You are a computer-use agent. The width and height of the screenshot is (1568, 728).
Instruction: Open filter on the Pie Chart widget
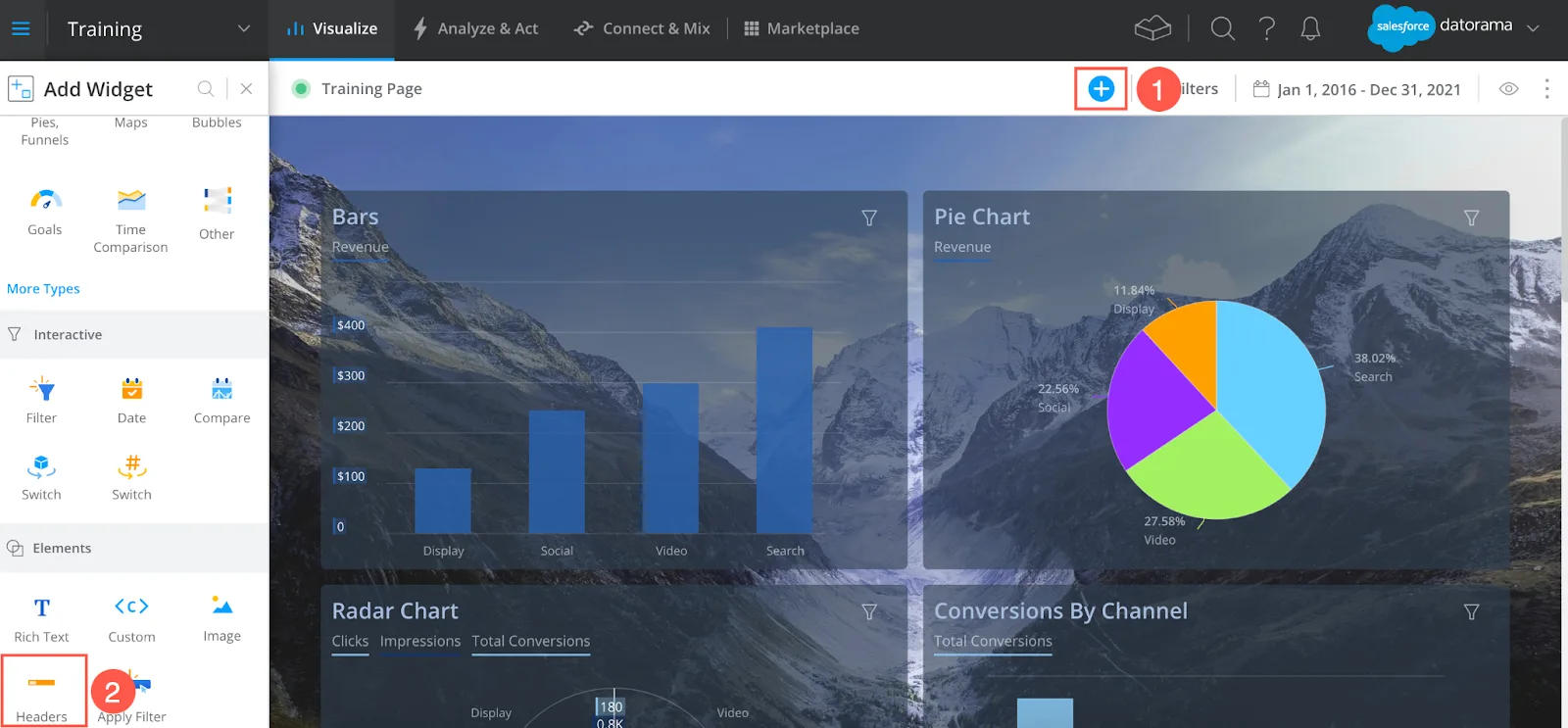click(x=1471, y=218)
